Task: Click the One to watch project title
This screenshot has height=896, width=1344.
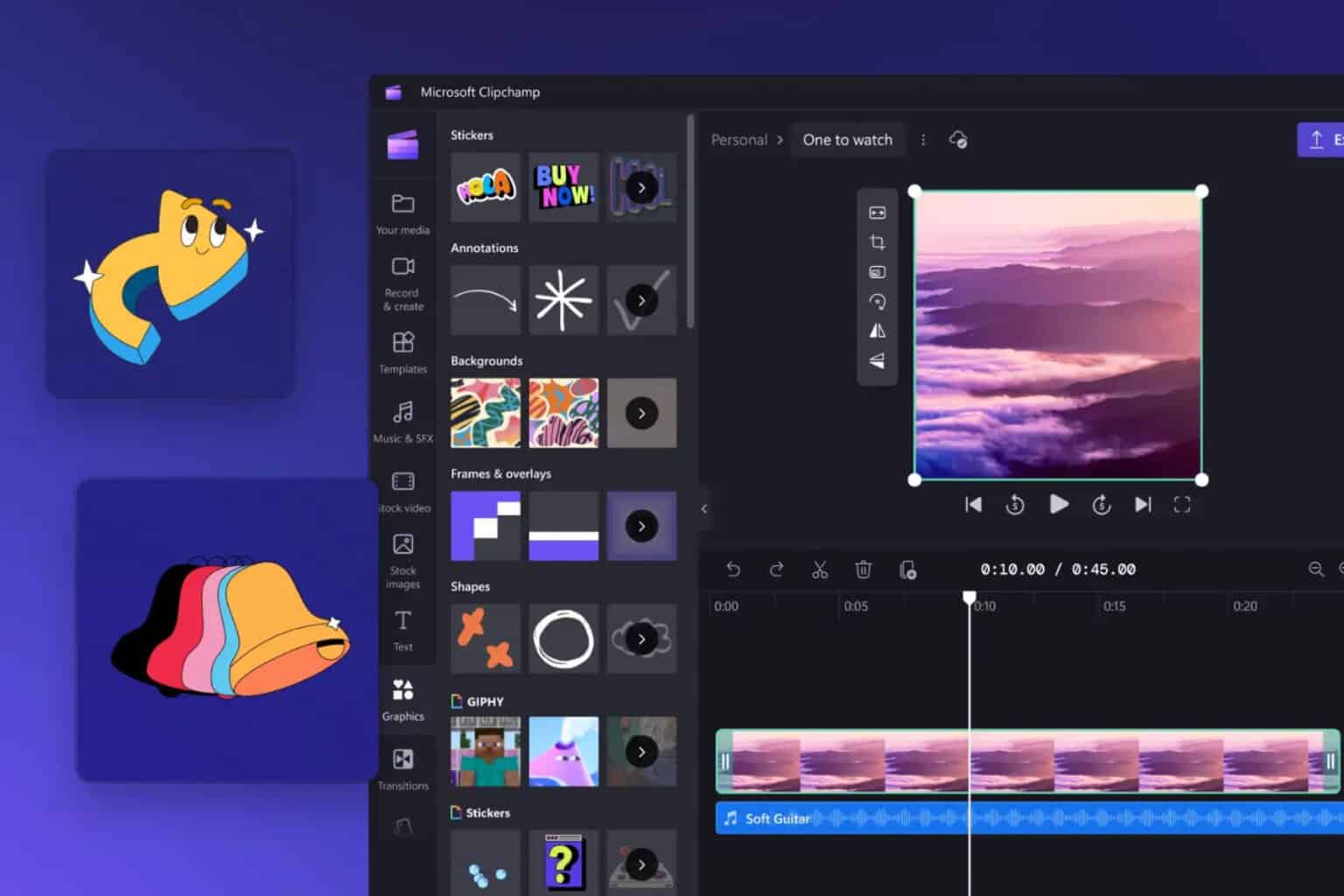Action: point(847,140)
